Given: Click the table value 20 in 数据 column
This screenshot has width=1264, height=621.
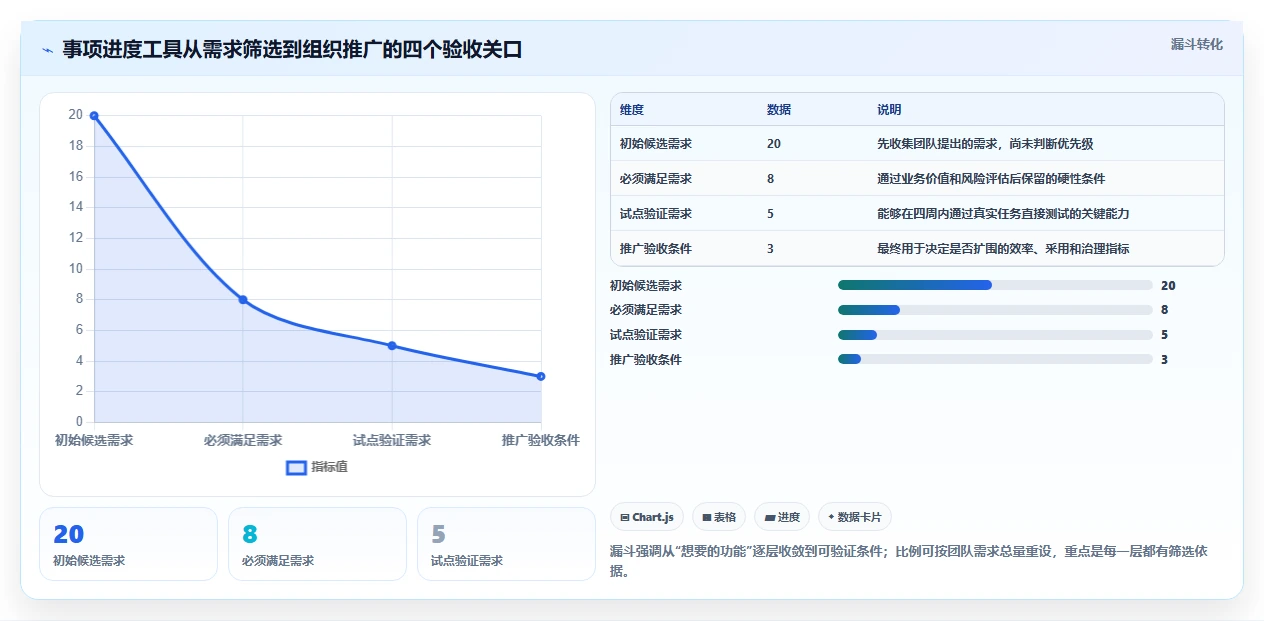Looking at the screenshot, I should pyautogui.click(x=774, y=144).
